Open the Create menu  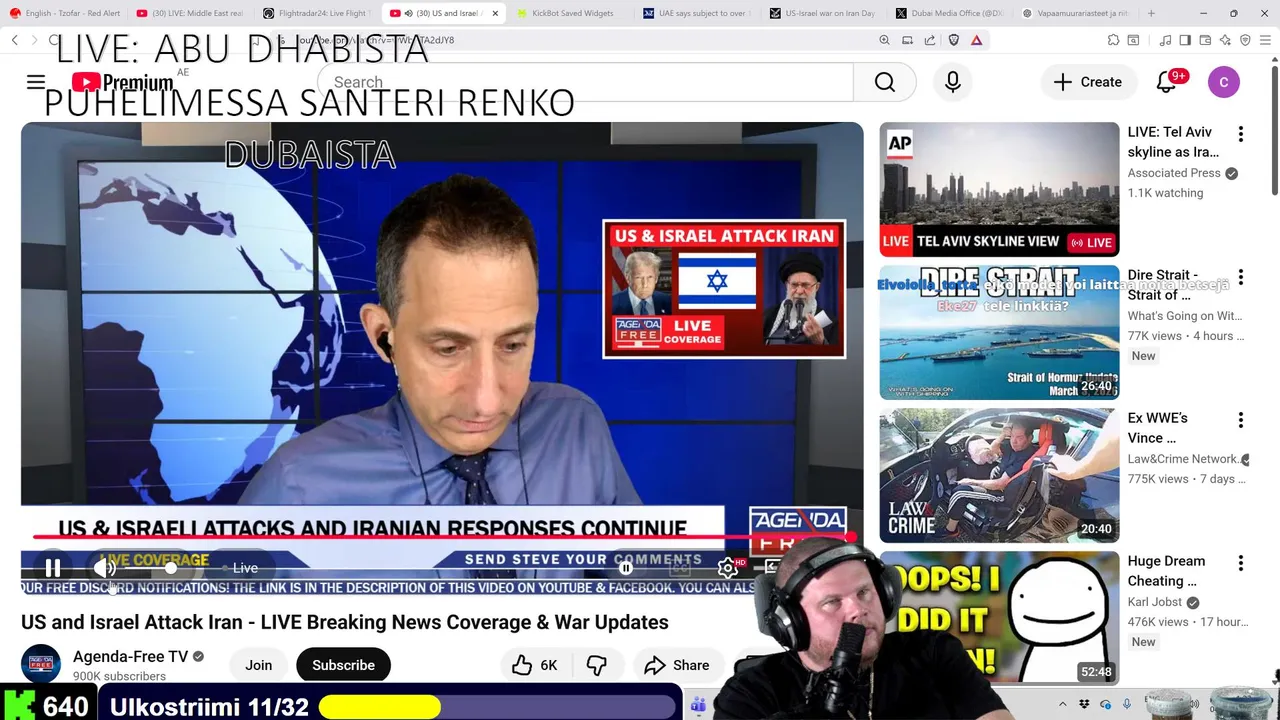pyautogui.click(x=1088, y=82)
